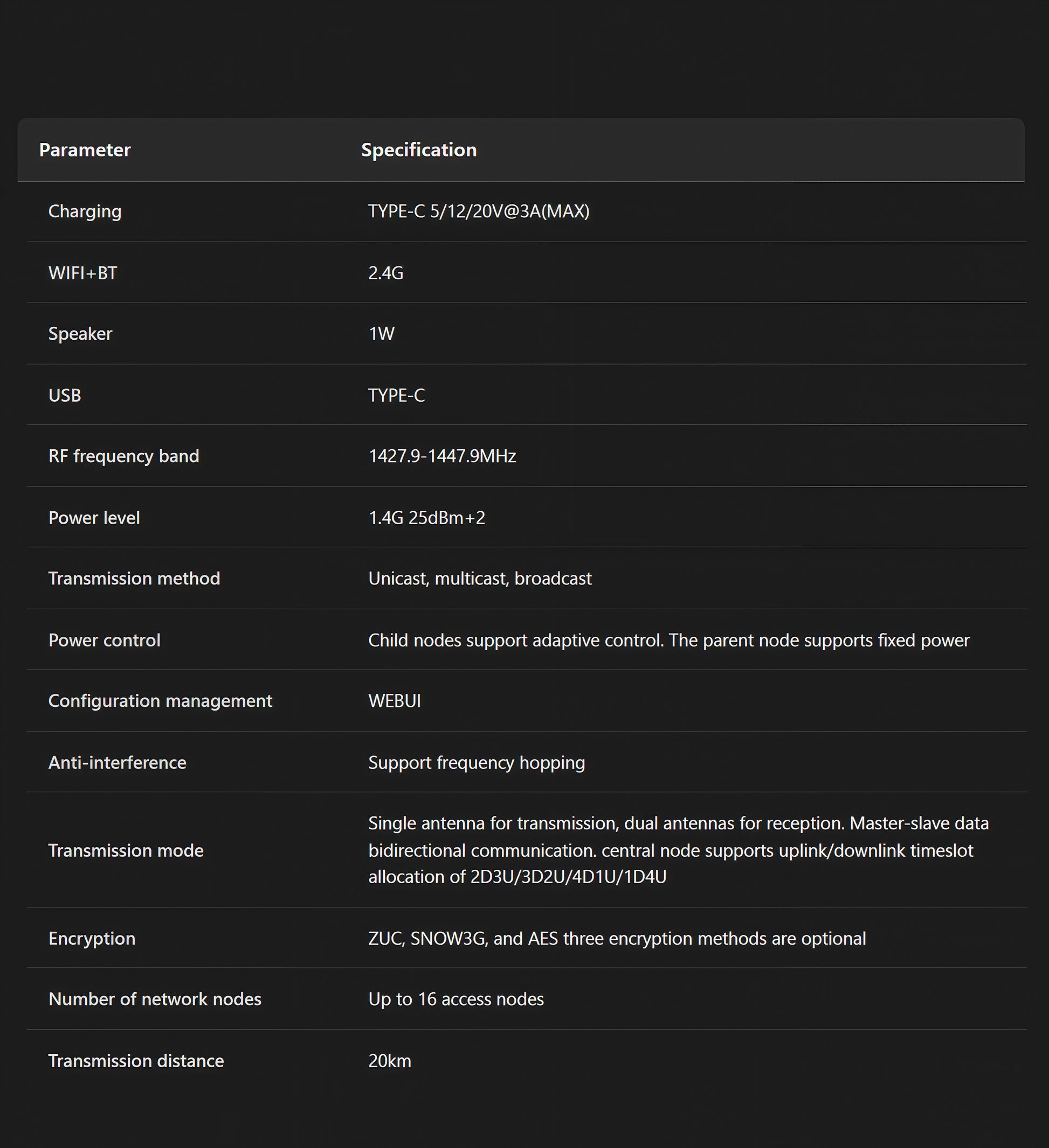Click the TYPE-C 5/12/20V@3A(MAX) value

[479, 211]
